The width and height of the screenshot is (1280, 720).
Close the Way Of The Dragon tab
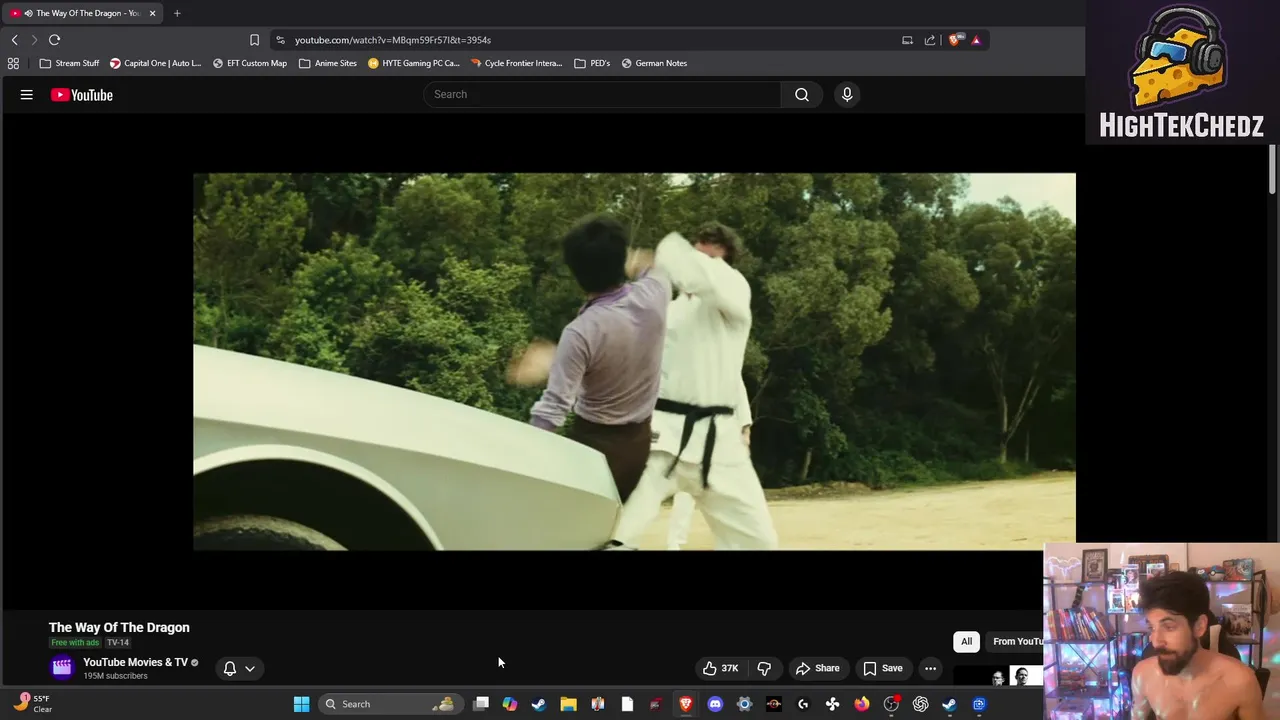152,13
